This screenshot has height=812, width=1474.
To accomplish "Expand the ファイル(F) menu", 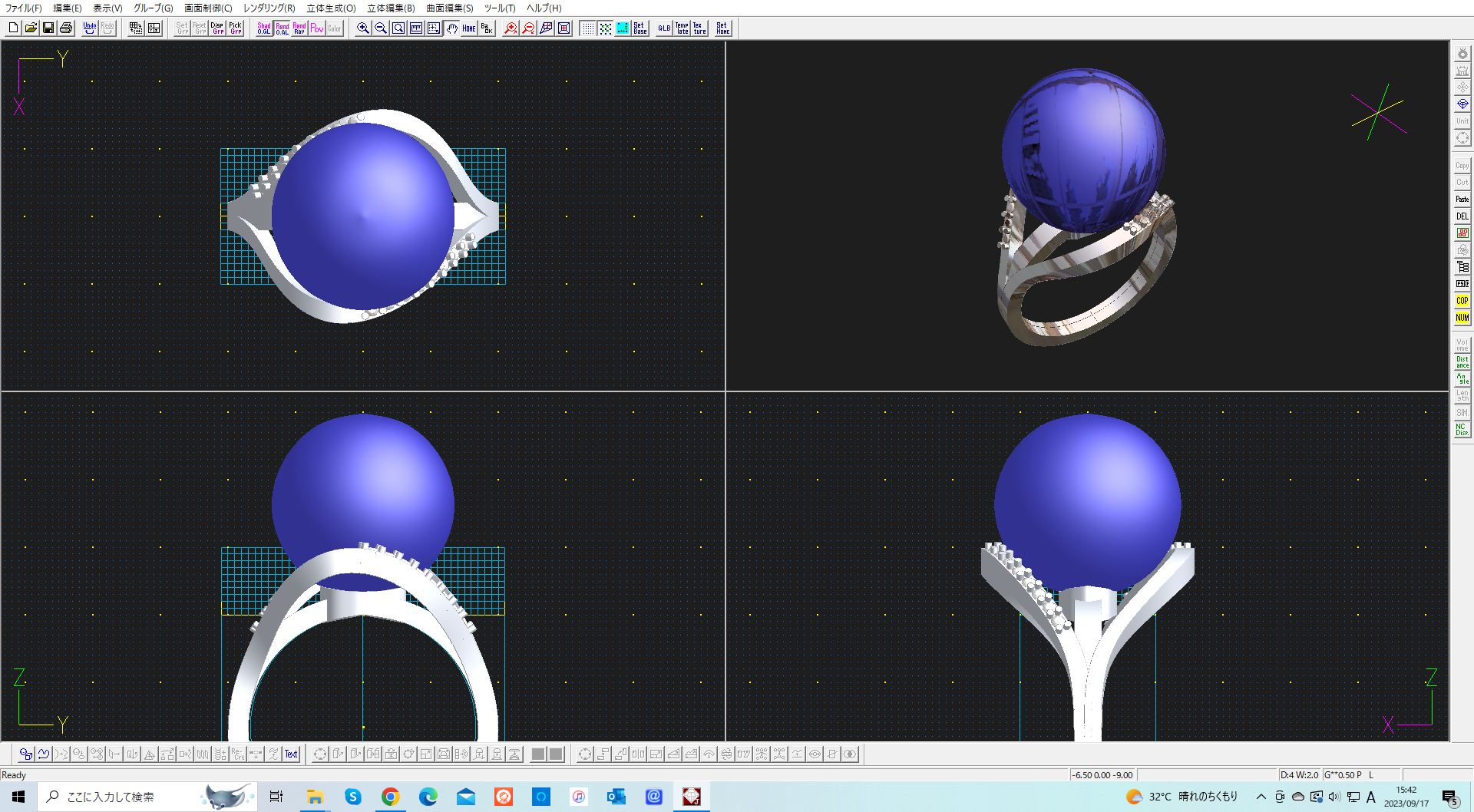I will pyautogui.click(x=24, y=8).
